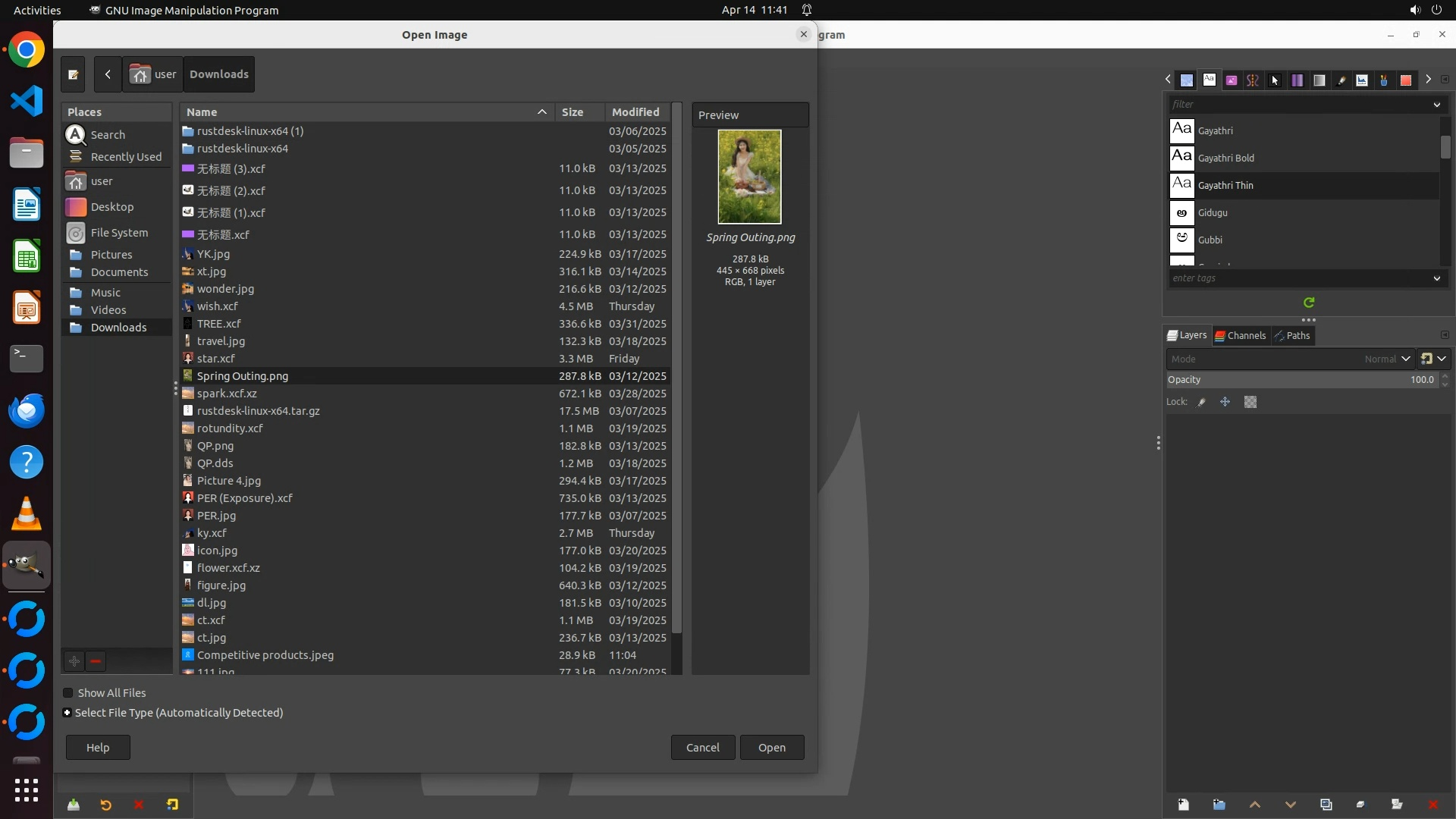Image resolution: width=1456 pixels, height=819 pixels.
Task: Switch to the Paths tab
Action: pyautogui.click(x=1292, y=335)
